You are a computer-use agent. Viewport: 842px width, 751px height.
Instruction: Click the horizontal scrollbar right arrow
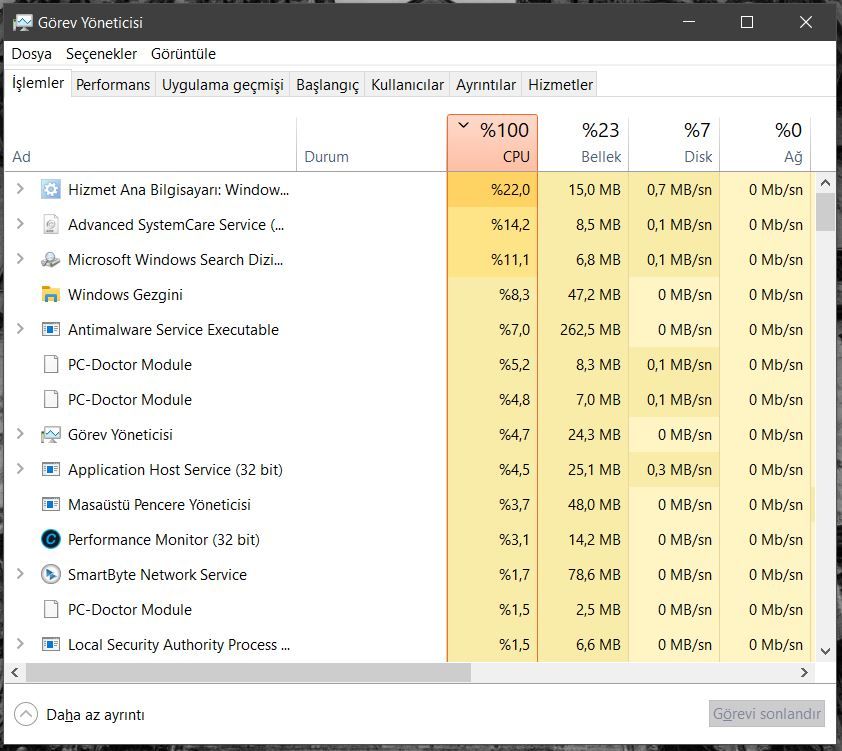805,673
